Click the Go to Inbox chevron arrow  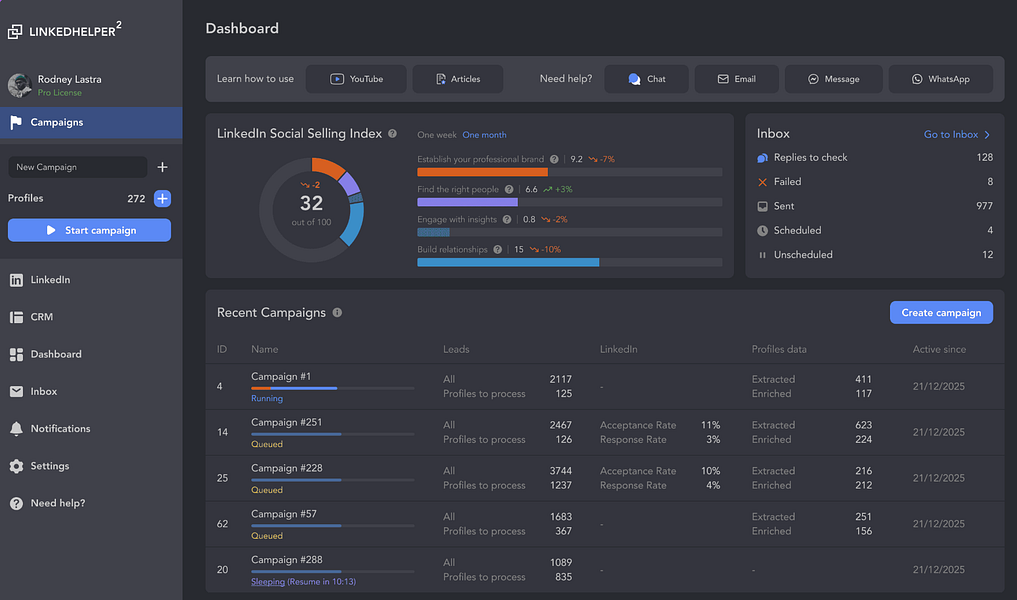pos(987,135)
